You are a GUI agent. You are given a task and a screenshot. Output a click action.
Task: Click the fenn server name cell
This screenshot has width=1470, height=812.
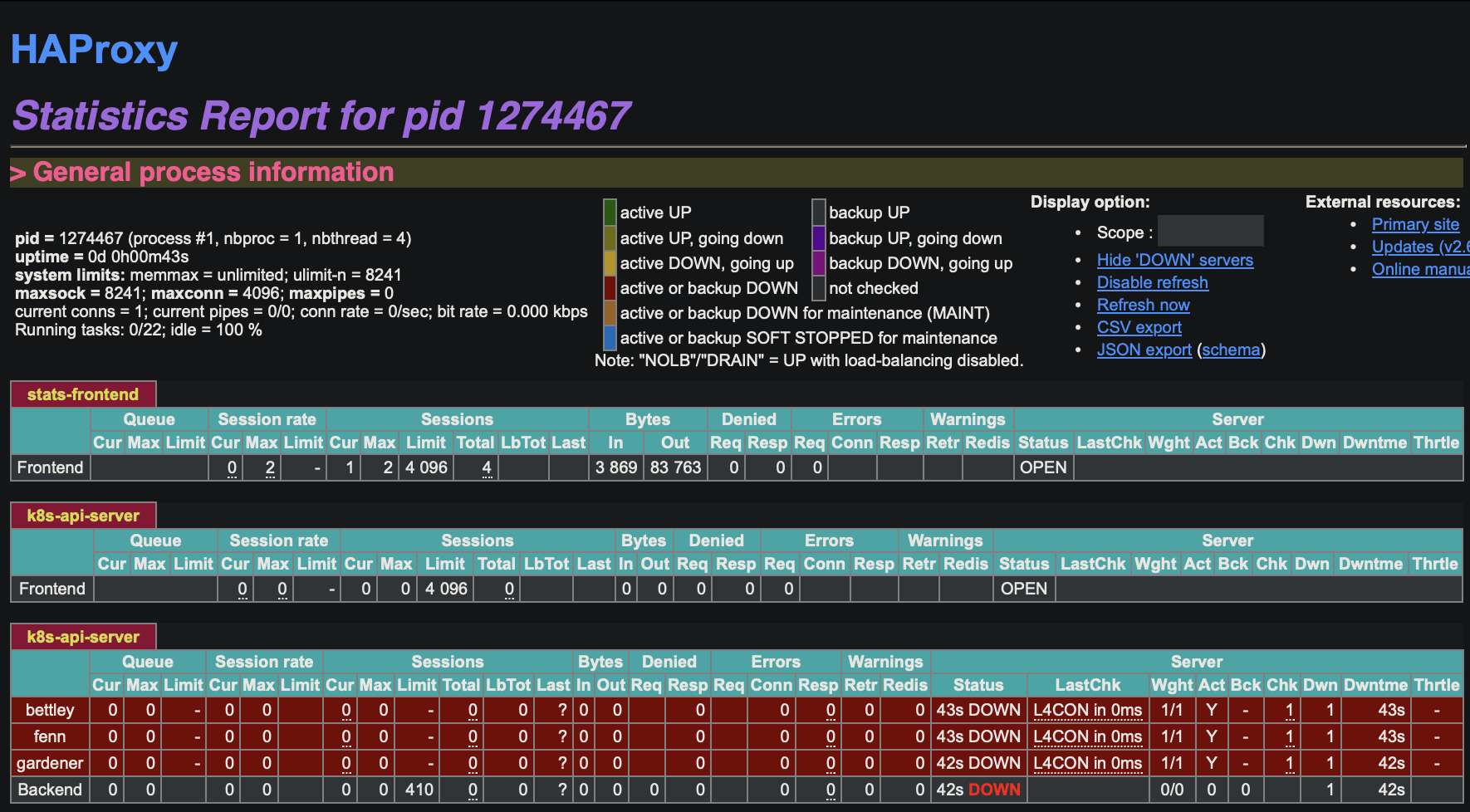click(50, 736)
